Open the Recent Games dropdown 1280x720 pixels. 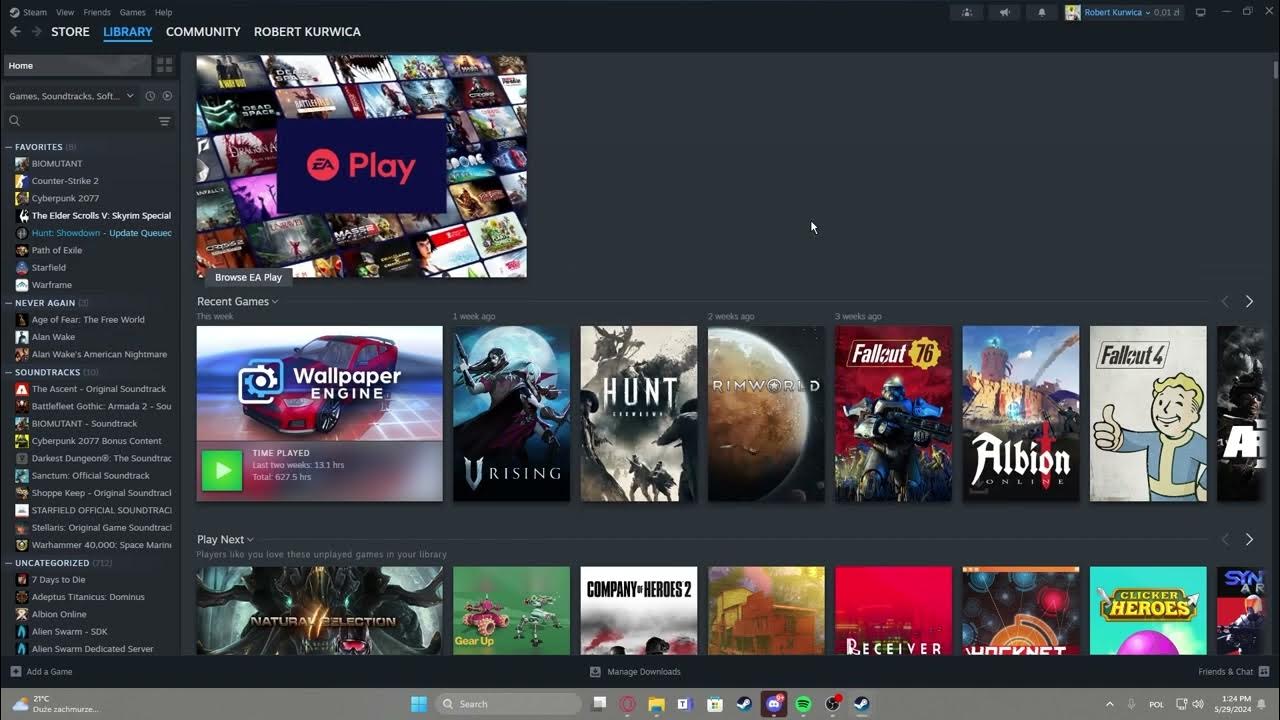[238, 301]
